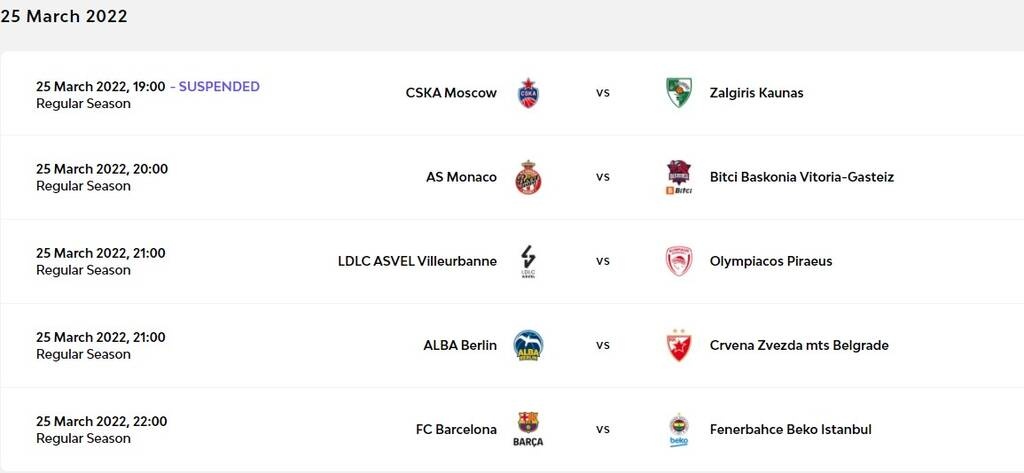The height and width of the screenshot is (473, 1024).
Task: Click the Zalgiris Kaunas team logo
Action: click(x=679, y=93)
